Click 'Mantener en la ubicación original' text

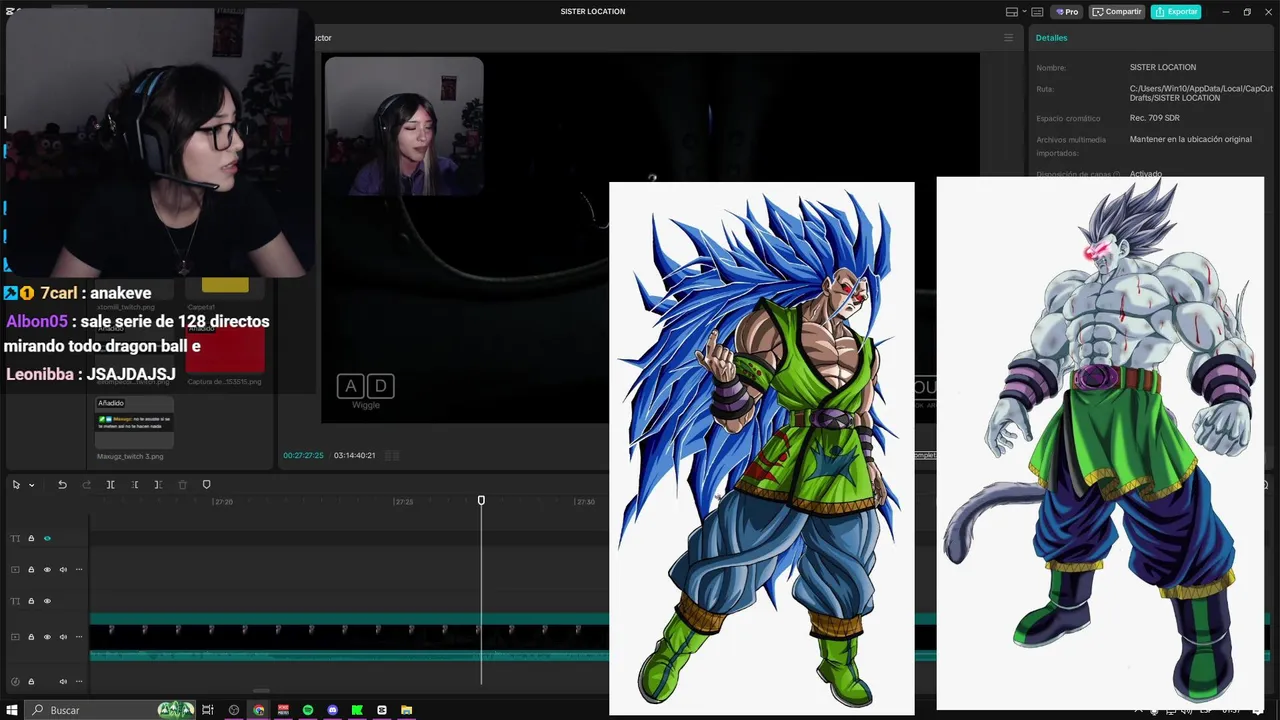1190,139
